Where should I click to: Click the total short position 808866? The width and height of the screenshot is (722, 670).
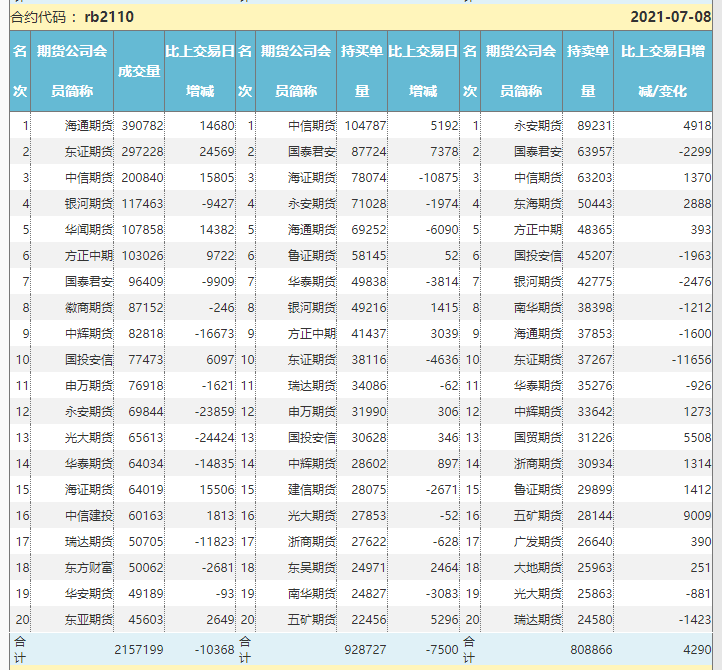[590, 650]
